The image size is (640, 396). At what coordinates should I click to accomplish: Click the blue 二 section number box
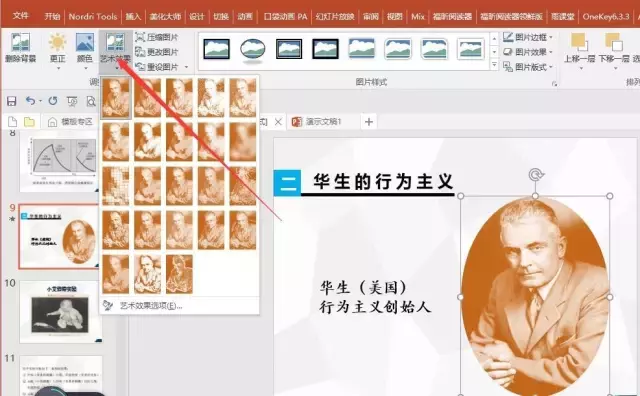pos(287,183)
